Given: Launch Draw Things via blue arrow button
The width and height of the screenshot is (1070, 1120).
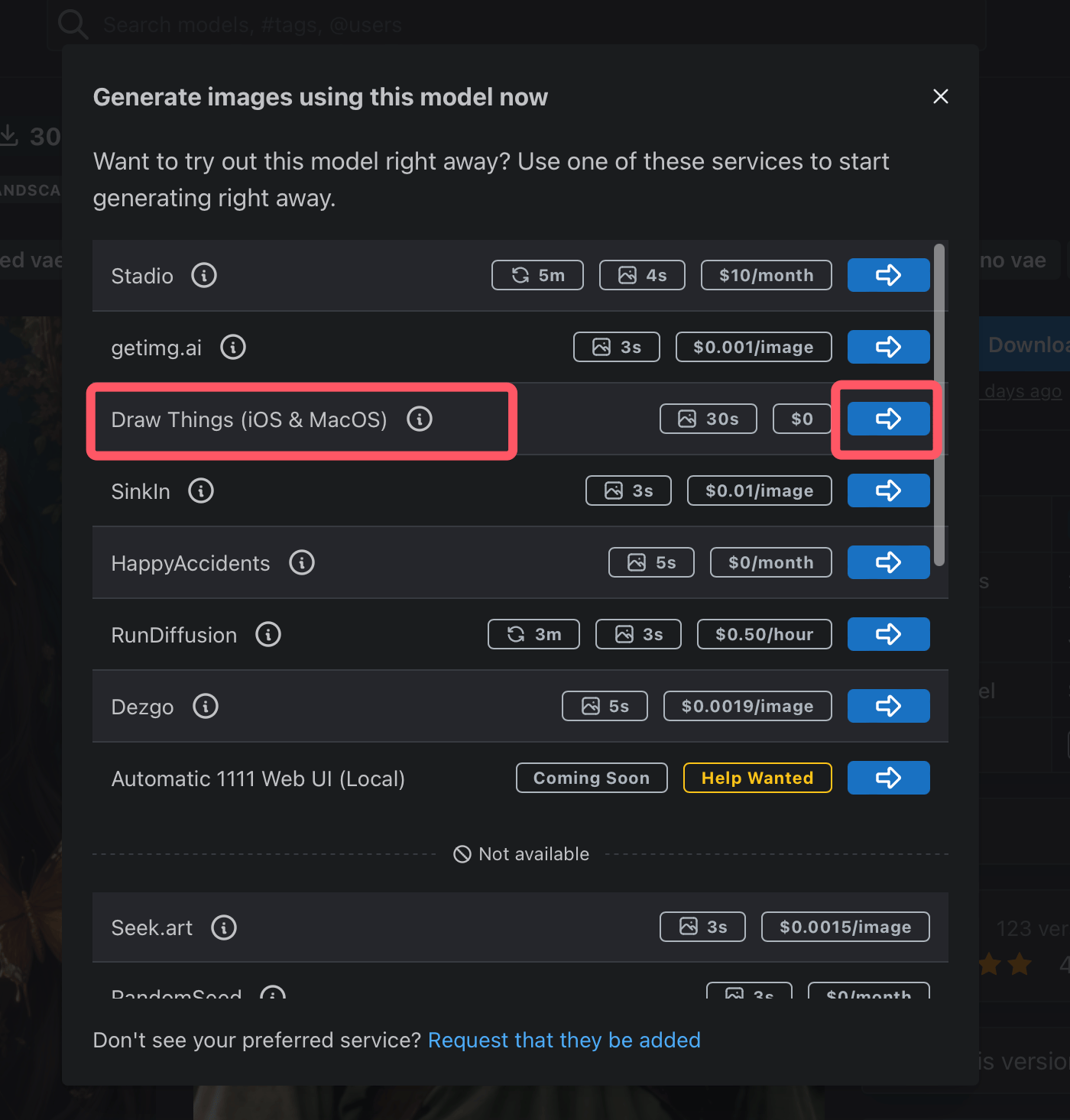Looking at the screenshot, I should 888,419.
